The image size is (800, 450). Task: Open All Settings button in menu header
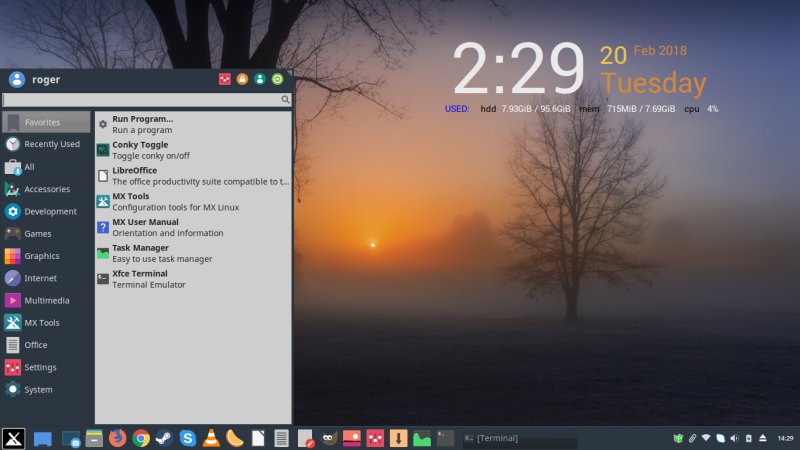tap(224, 79)
